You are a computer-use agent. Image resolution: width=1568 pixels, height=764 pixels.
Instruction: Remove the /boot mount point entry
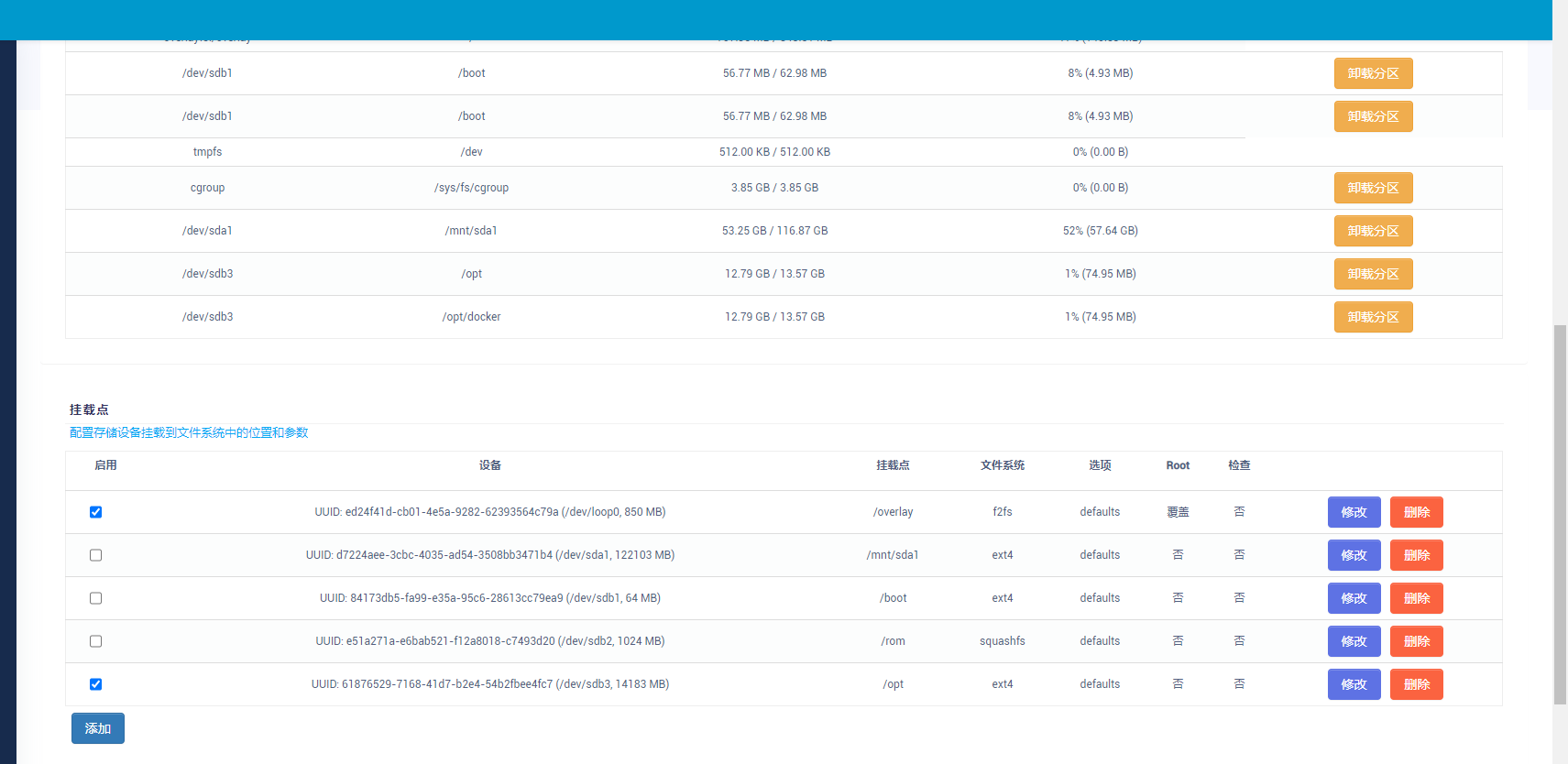point(1416,598)
